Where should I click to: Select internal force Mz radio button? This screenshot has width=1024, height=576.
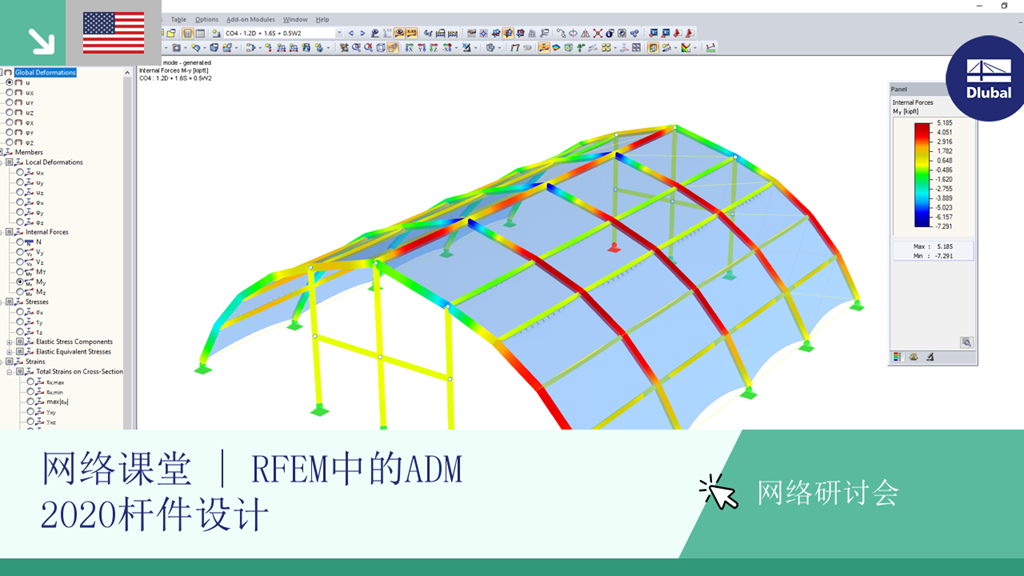(x=20, y=292)
